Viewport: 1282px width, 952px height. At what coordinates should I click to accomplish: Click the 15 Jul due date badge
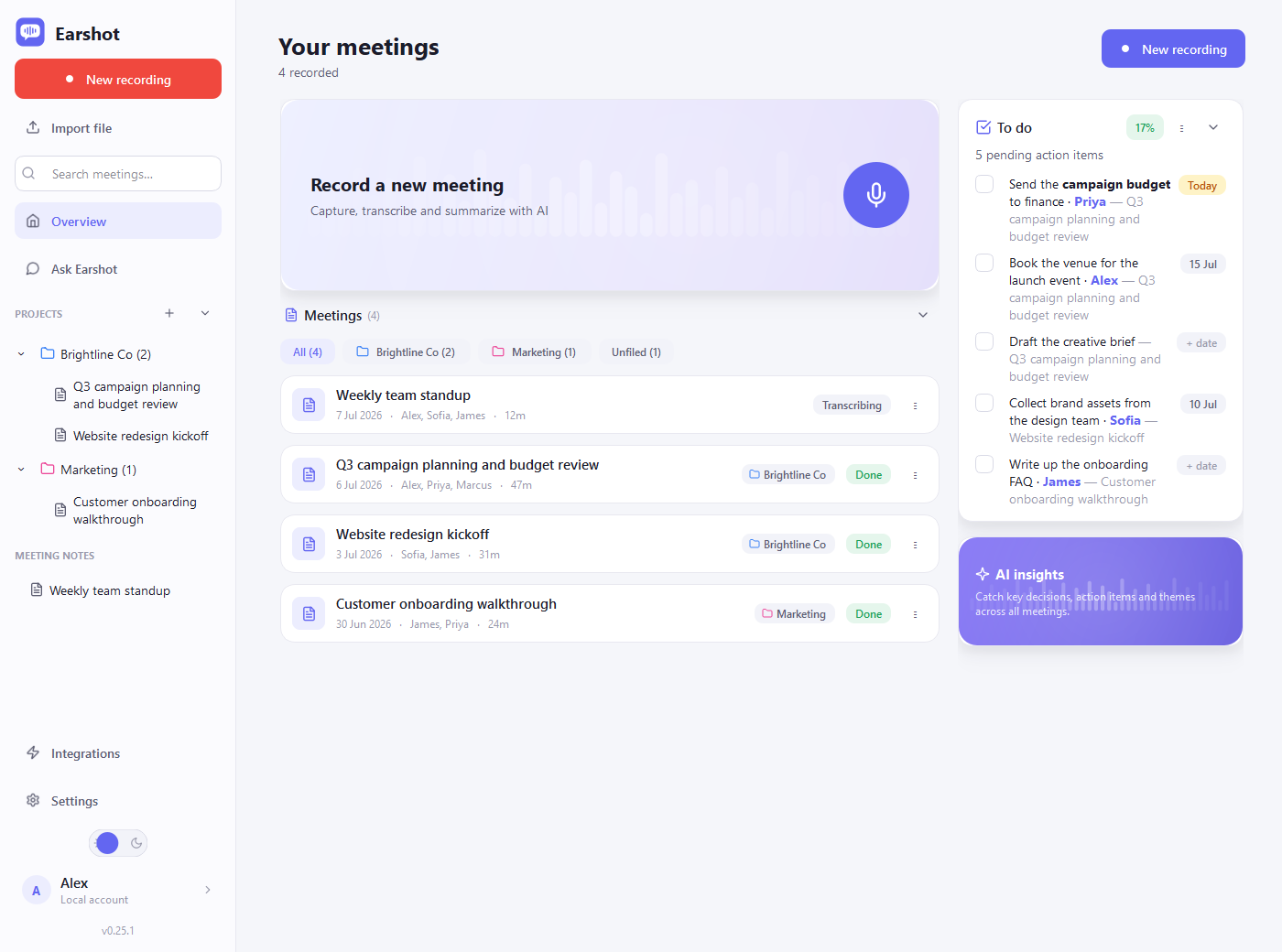click(1202, 264)
